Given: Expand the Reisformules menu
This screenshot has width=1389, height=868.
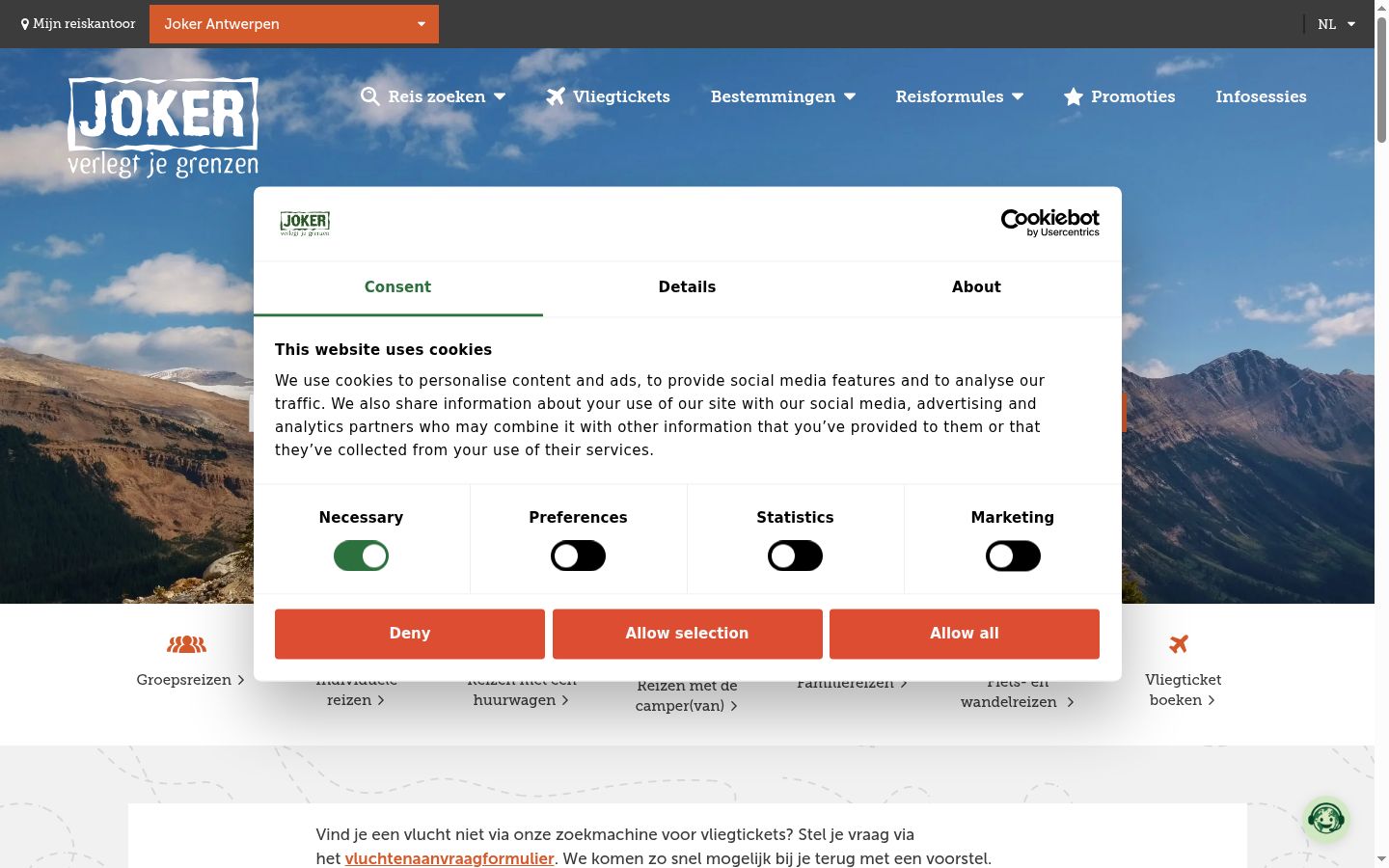Looking at the screenshot, I should [x=960, y=96].
